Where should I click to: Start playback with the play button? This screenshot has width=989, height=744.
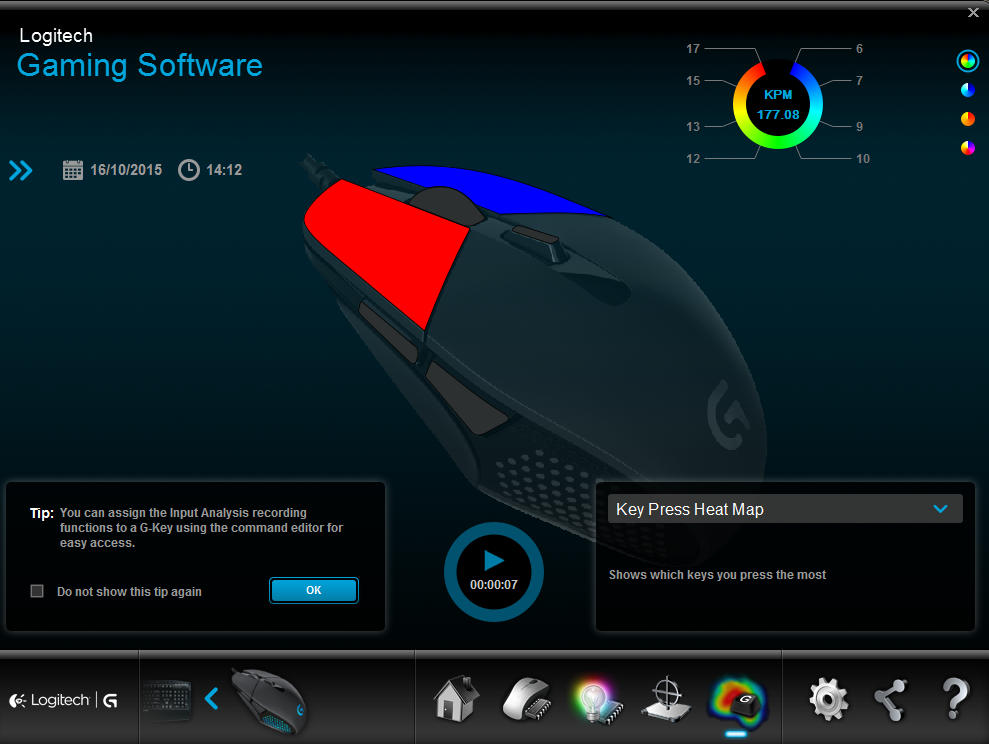494,561
